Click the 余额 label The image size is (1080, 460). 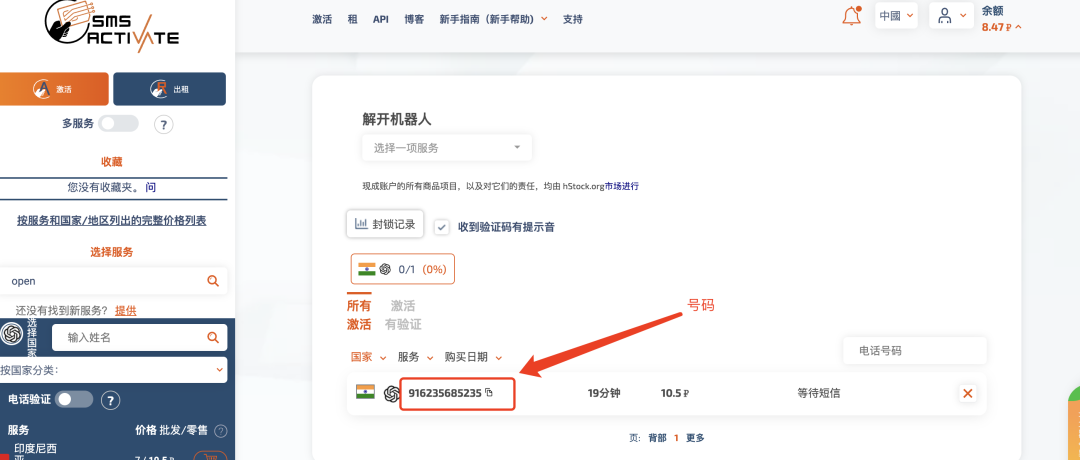point(993,11)
